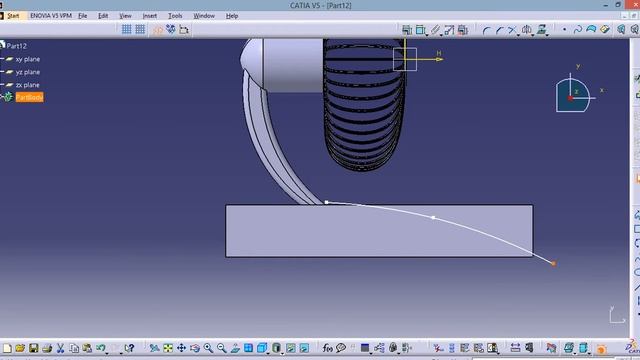The height and width of the screenshot is (360, 640).
Task: Select the highlighted PartBody node
Action: point(29,97)
